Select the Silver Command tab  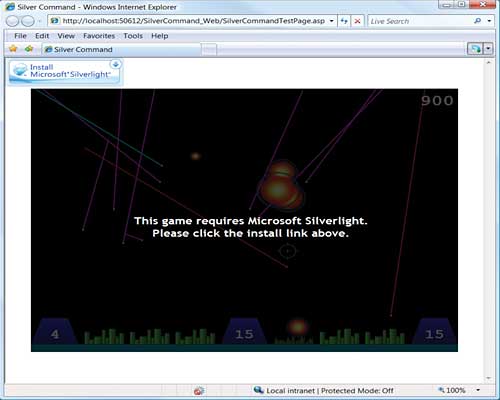(122, 49)
